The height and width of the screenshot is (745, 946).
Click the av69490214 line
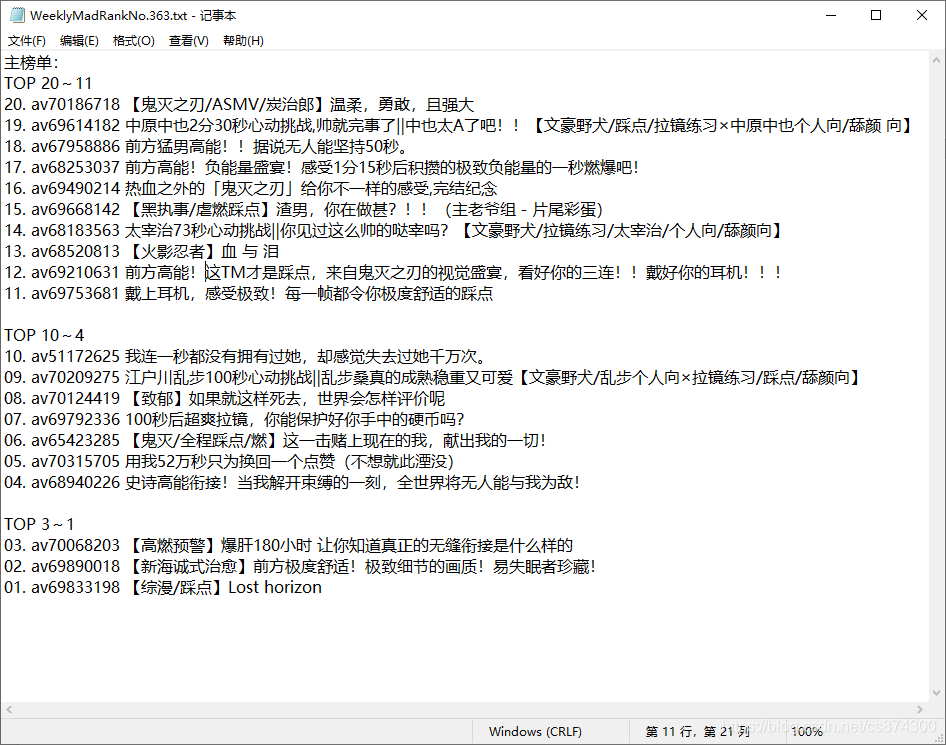251,188
